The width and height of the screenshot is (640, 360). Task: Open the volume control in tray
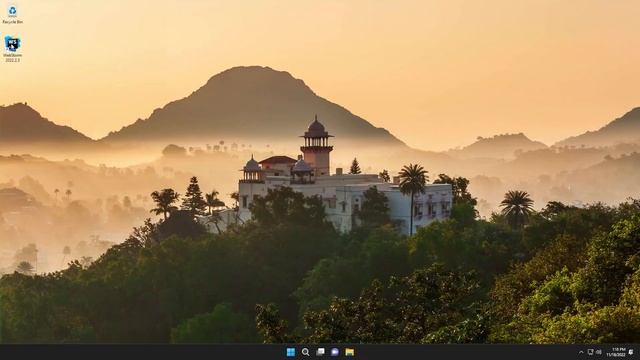point(599,352)
